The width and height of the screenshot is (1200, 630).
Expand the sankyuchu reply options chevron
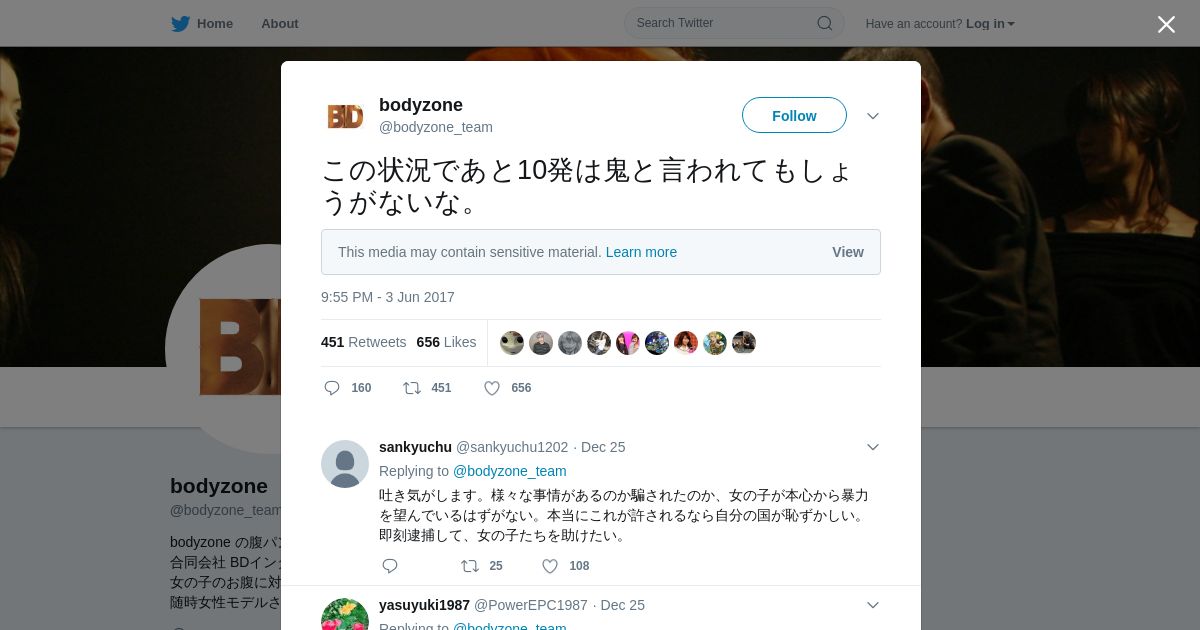coord(873,447)
